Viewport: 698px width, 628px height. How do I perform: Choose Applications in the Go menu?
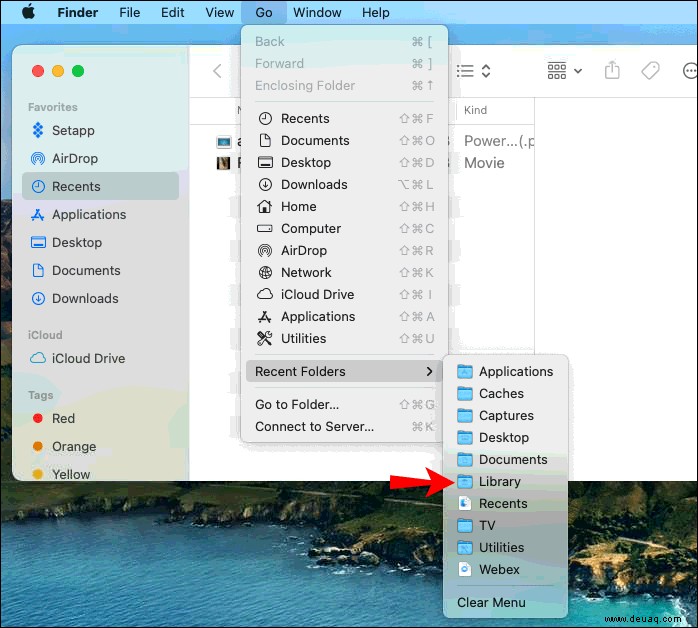tap(345, 316)
